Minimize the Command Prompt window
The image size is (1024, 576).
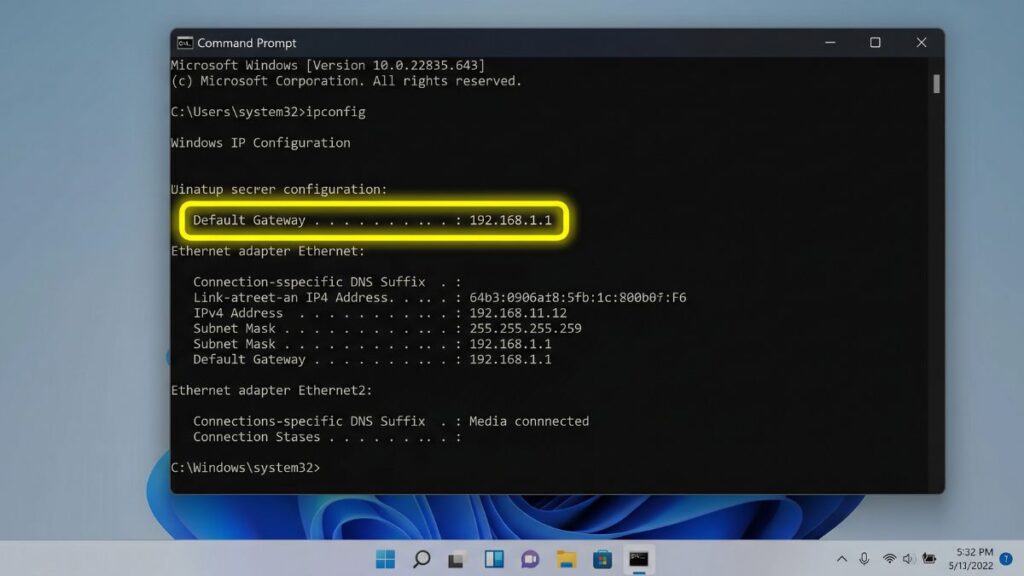tap(830, 42)
